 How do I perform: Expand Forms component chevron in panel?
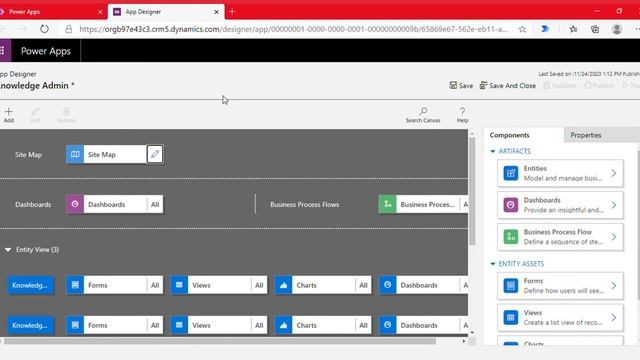click(x=613, y=286)
